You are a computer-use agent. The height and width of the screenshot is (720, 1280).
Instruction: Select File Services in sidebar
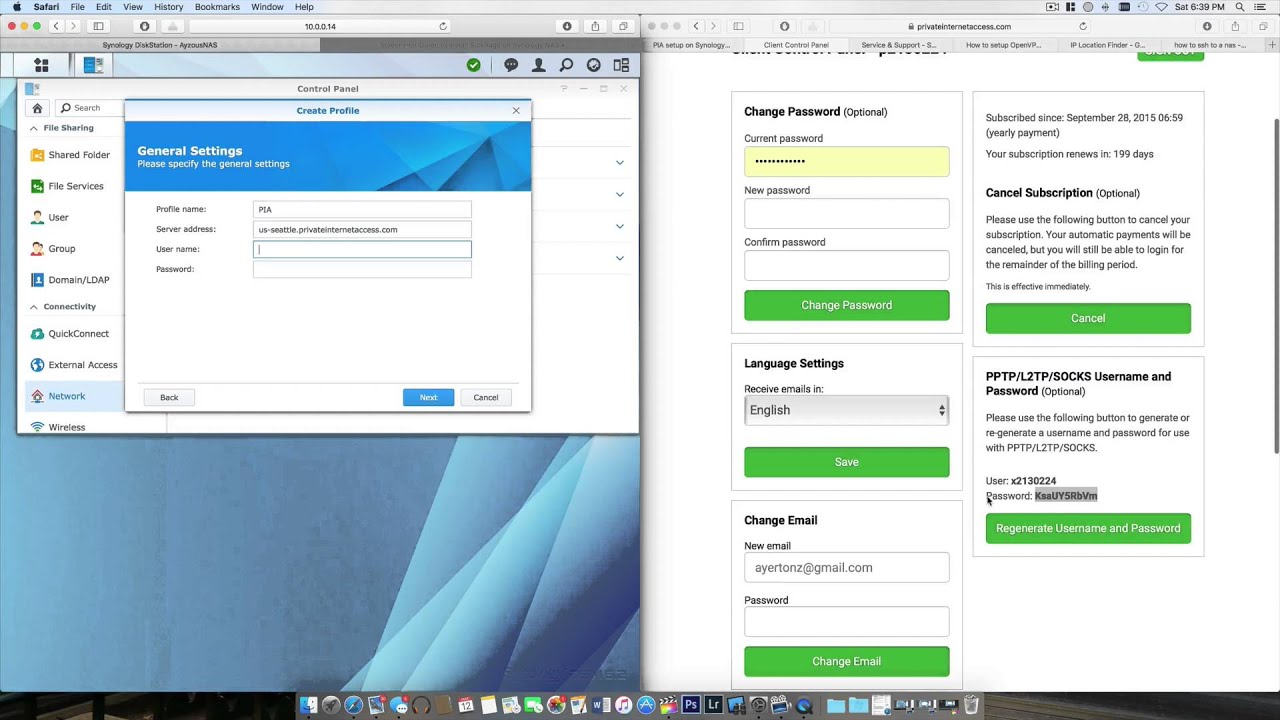(x=76, y=186)
